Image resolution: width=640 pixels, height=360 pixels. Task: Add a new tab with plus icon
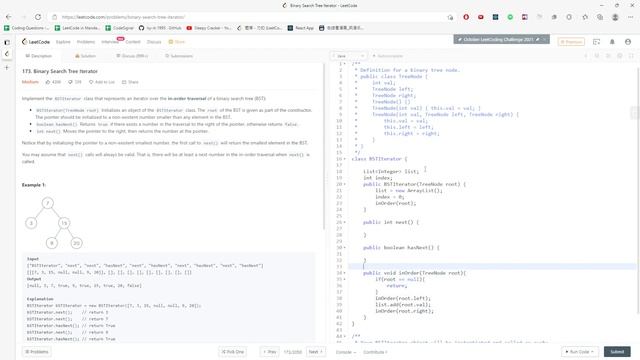pos(7,67)
